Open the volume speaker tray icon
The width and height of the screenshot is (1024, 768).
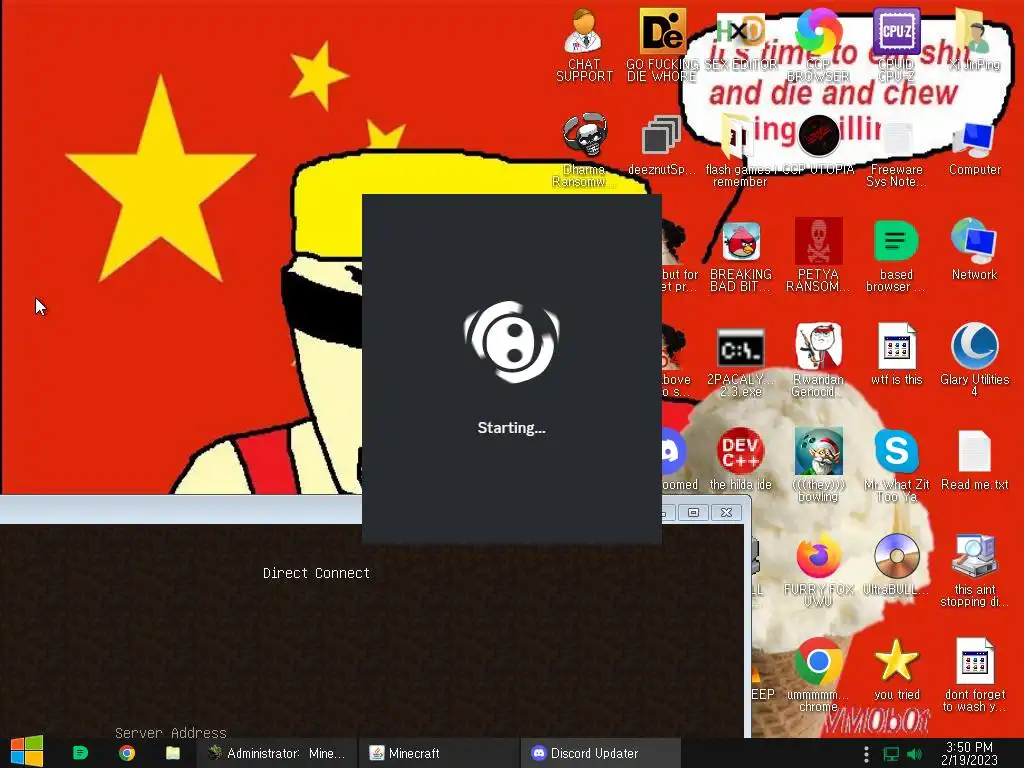[914, 754]
